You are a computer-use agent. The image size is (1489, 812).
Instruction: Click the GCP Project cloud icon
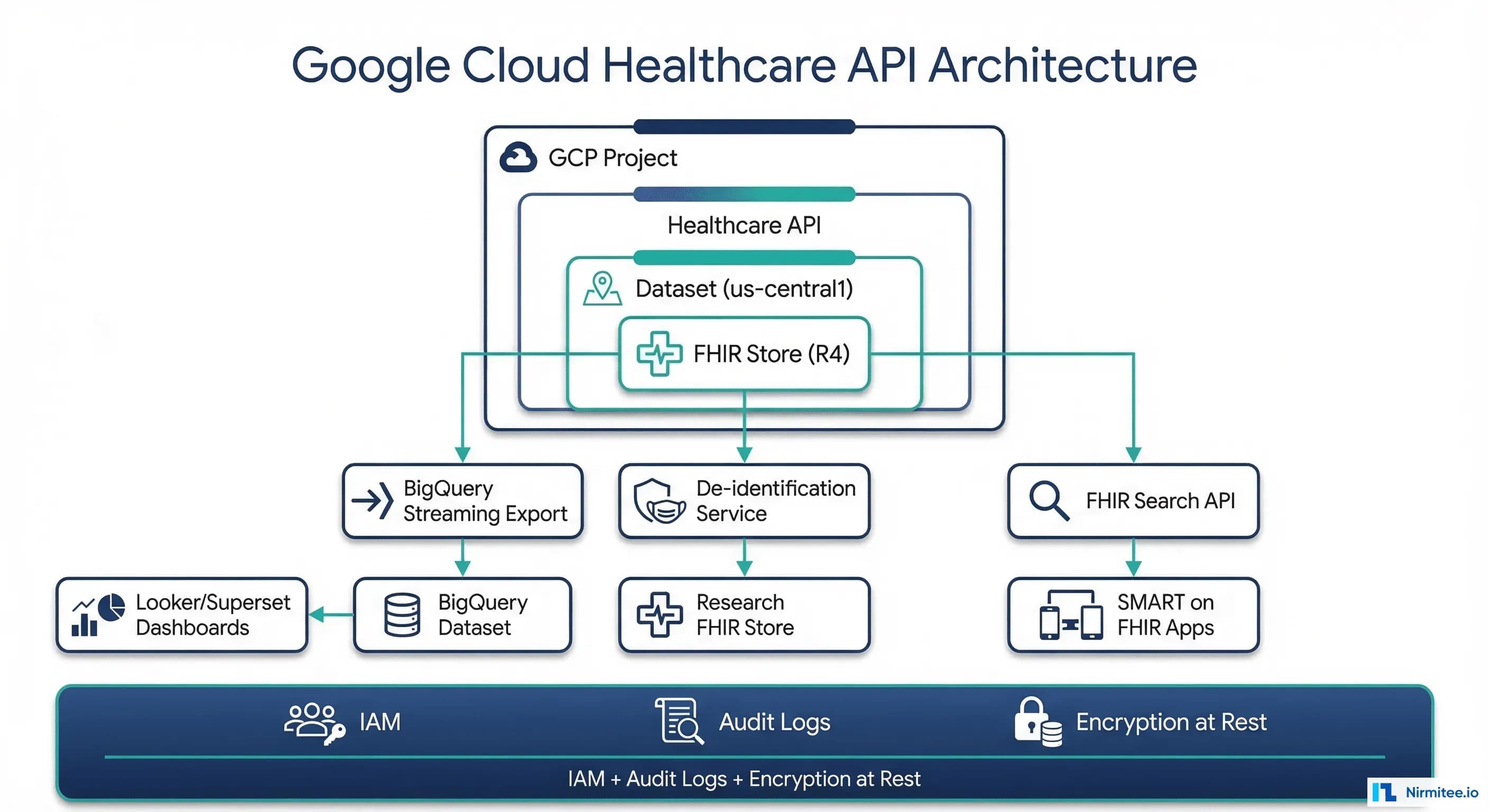[518, 157]
